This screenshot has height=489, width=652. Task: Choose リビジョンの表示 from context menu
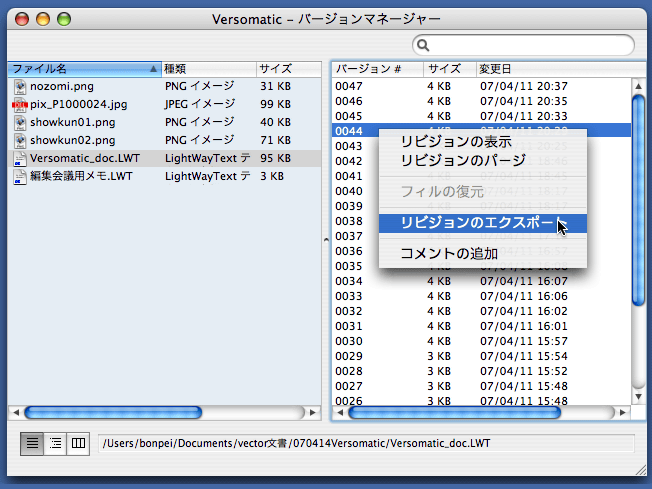click(483, 142)
